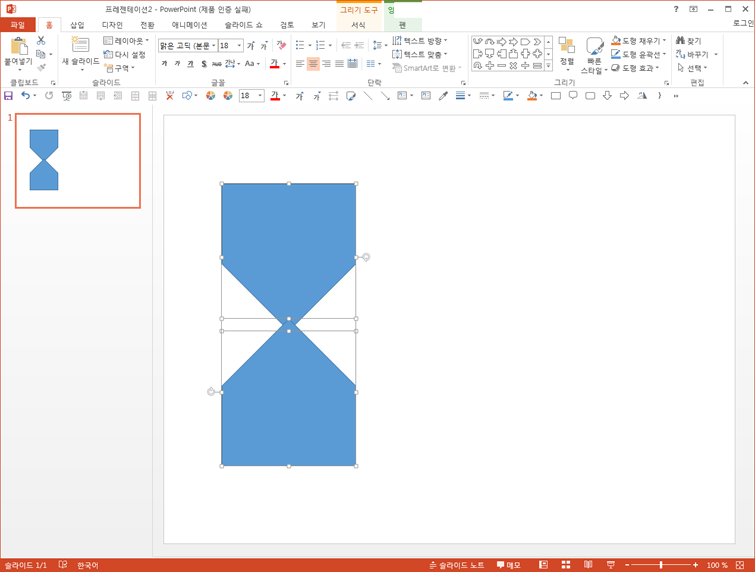755x572 pixels.
Task: Switch to the 서식 (Format) drawing tools tab
Action: tap(358, 25)
